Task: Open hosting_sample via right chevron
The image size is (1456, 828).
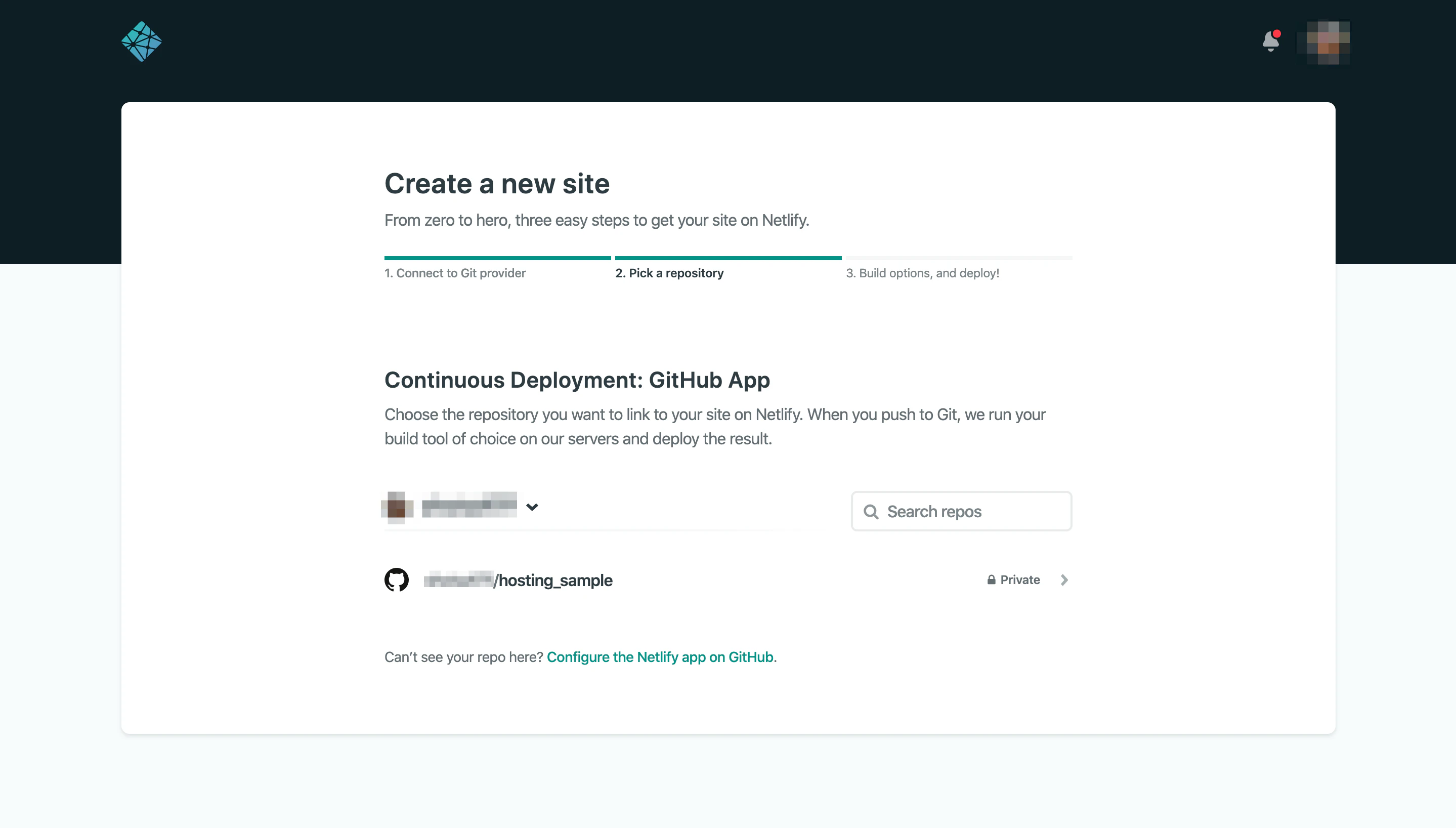Action: 1064,579
